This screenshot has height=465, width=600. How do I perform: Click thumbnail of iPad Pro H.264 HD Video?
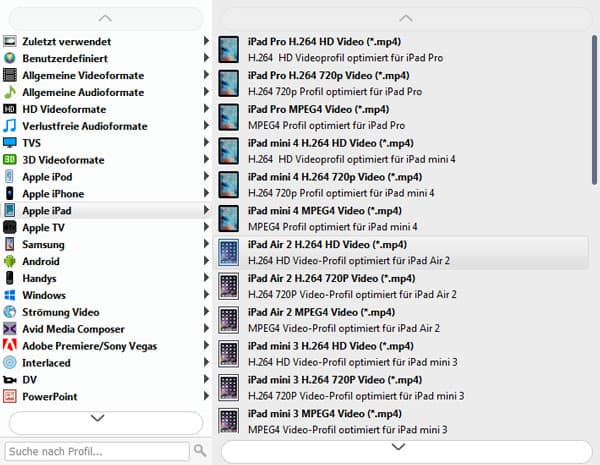pyautogui.click(x=229, y=50)
